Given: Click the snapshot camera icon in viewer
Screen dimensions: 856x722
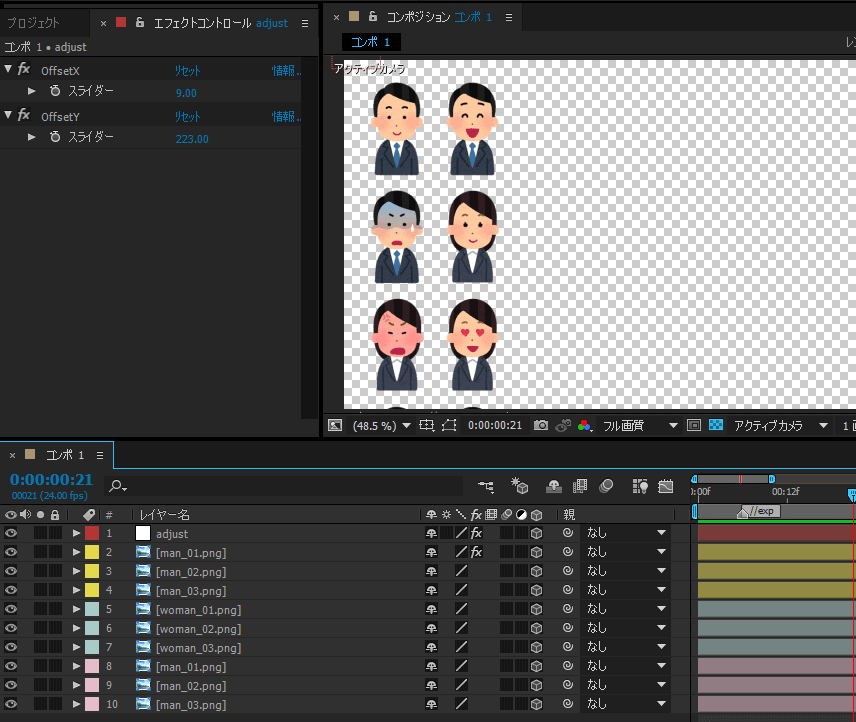Looking at the screenshot, I should coord(541,425).
